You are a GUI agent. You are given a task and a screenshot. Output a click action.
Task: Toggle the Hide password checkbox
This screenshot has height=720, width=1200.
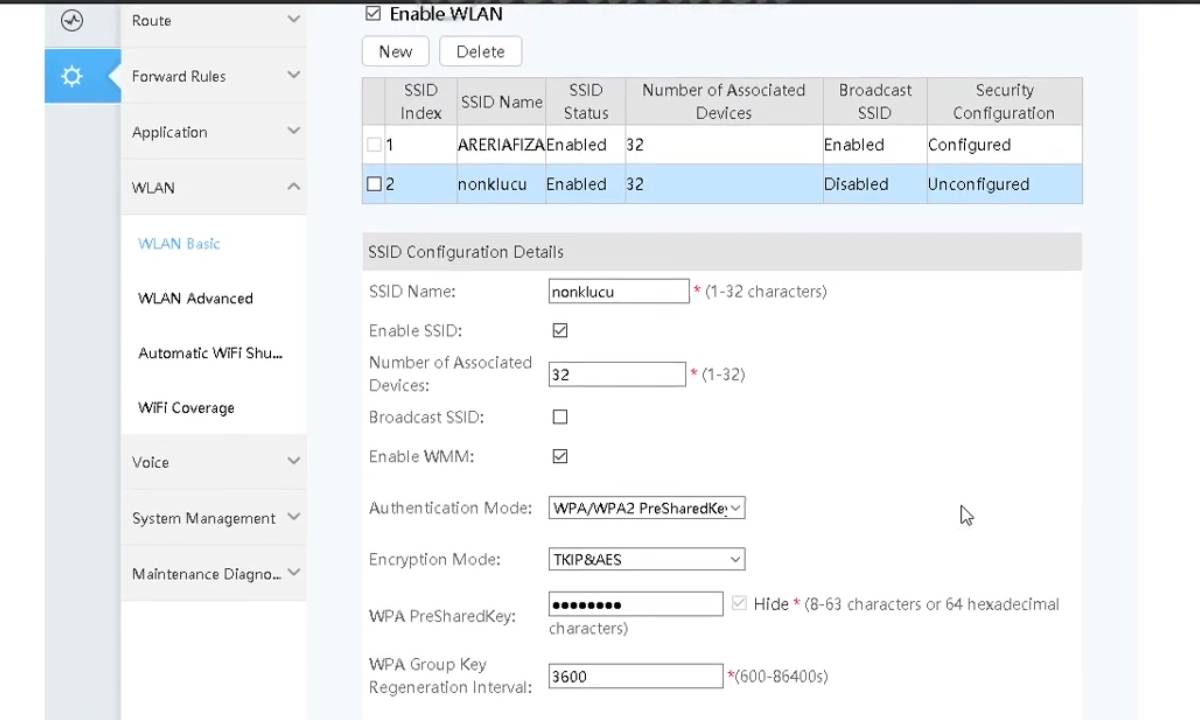[x=739, y=603]
